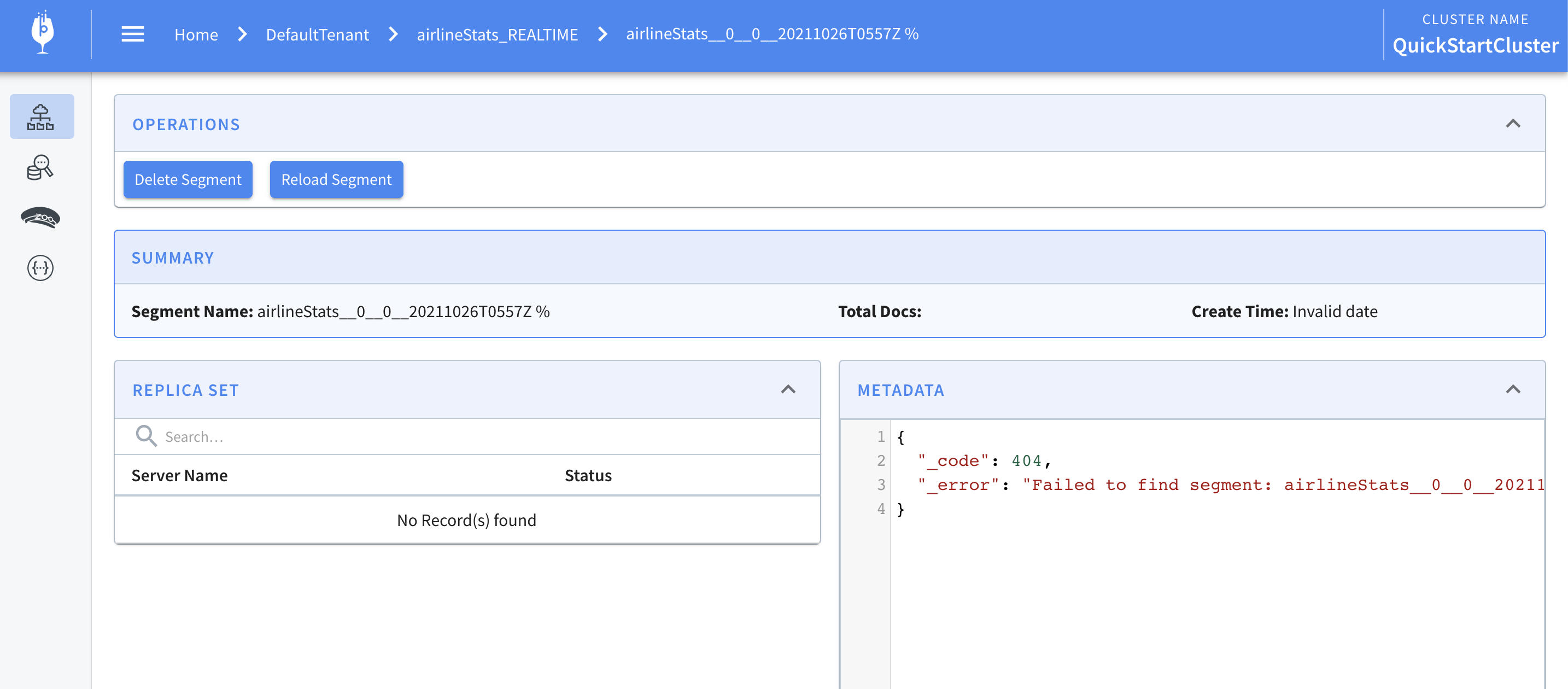This screenshot has width=1568, height=689.
Task: Navigate to DefaultTenant breadcrumb
Action: (x=317, y=34)
